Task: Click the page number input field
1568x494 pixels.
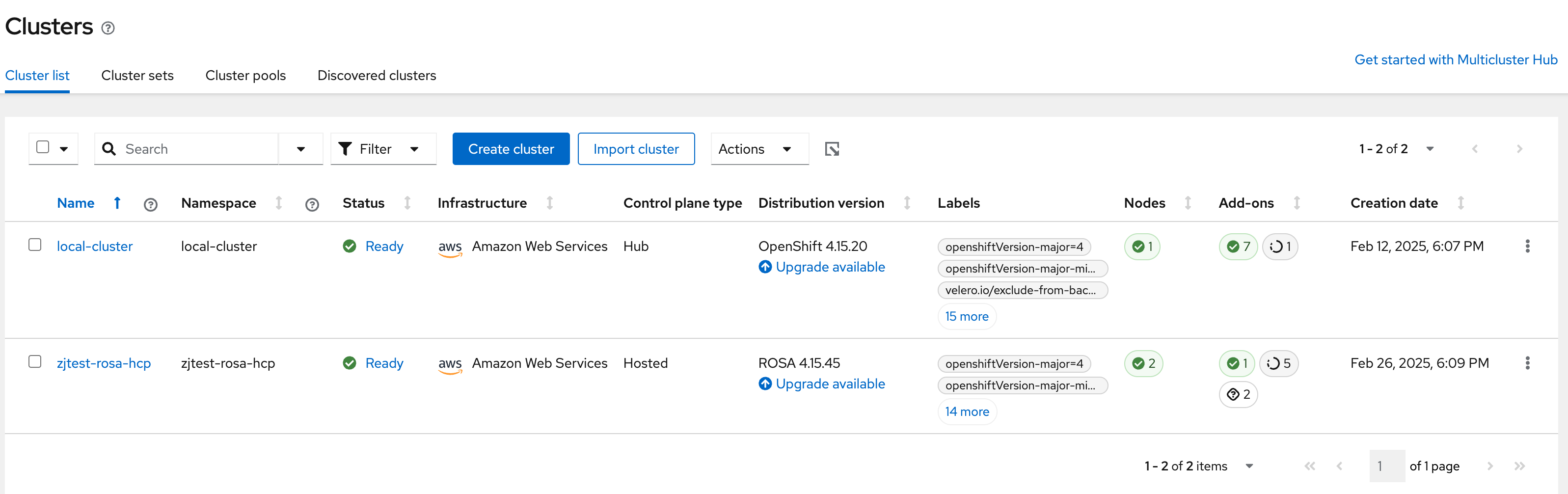Action: point(1386,466)
